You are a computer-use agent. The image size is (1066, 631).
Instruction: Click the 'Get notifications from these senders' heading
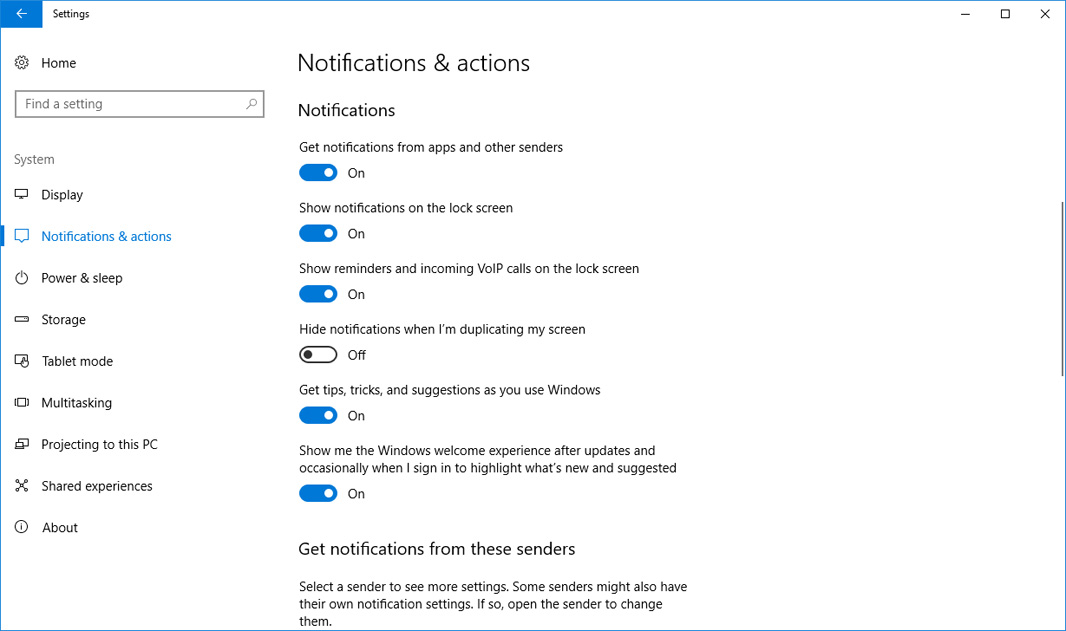click(x=436, y=549)
